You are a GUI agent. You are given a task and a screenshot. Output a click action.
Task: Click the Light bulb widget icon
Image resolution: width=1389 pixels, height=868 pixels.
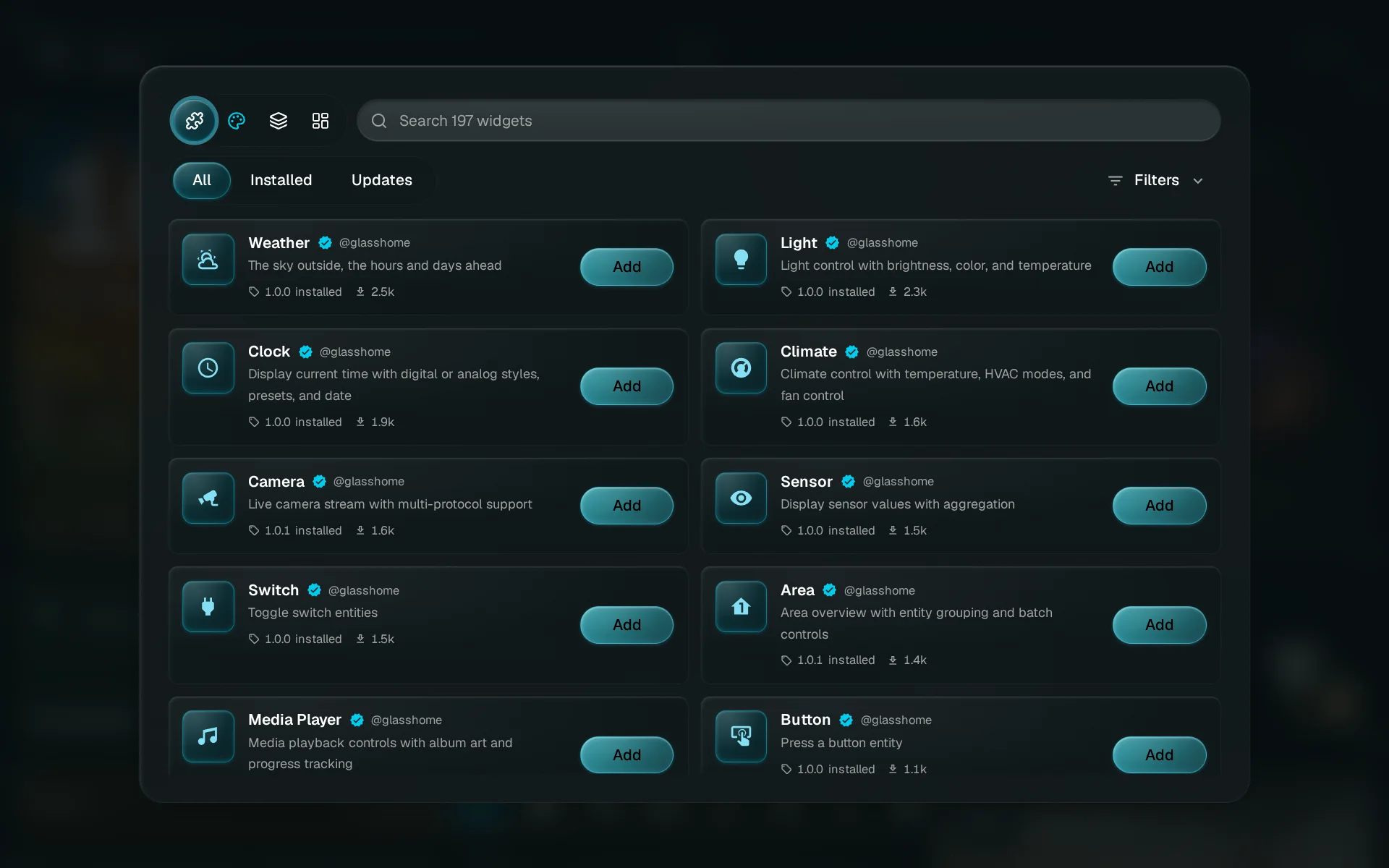(741, 259)
